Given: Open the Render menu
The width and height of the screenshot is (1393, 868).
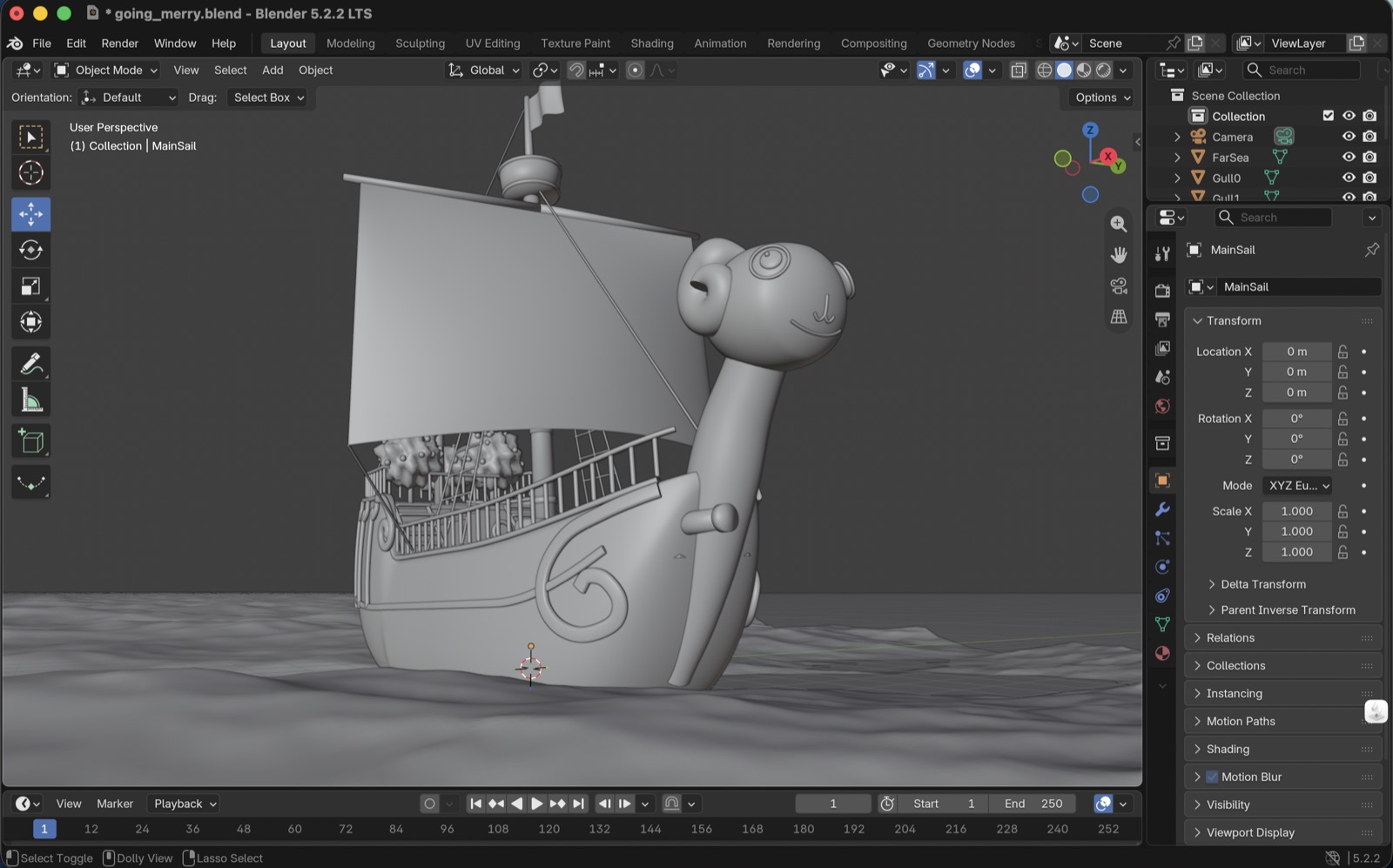Looking at the screenshot, I should (120, 44).
